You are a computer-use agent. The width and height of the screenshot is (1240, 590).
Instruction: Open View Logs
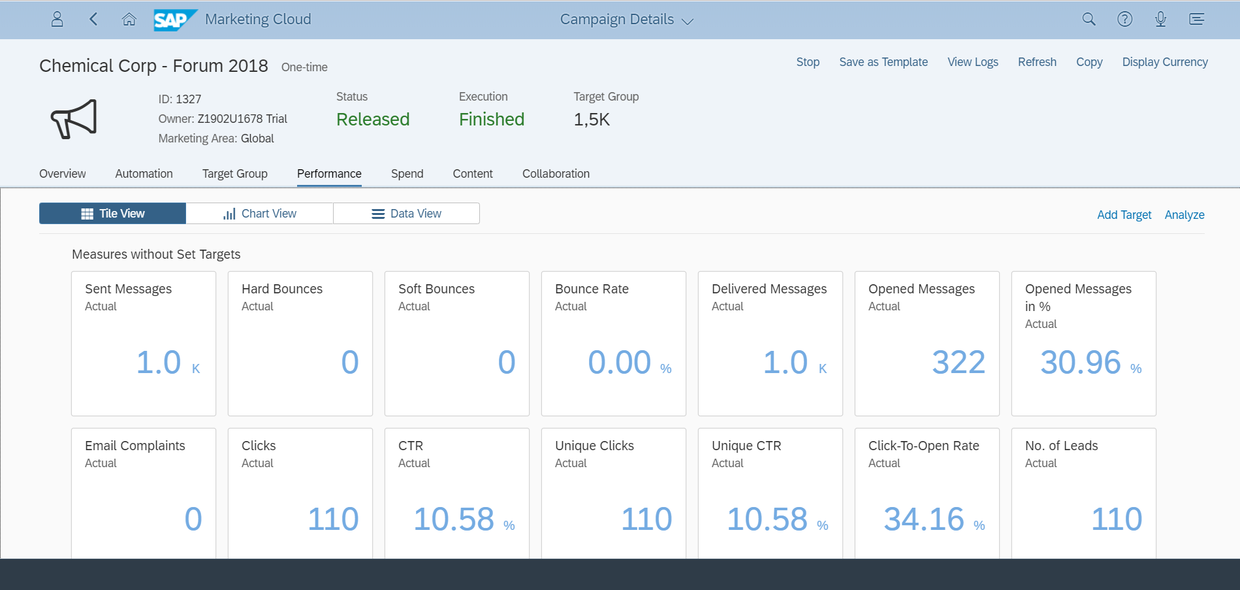(973, 62)
